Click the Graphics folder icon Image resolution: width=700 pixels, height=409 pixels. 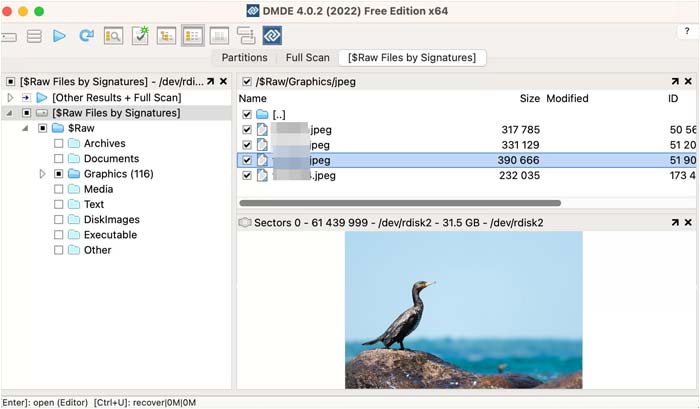tap(74, 174)
